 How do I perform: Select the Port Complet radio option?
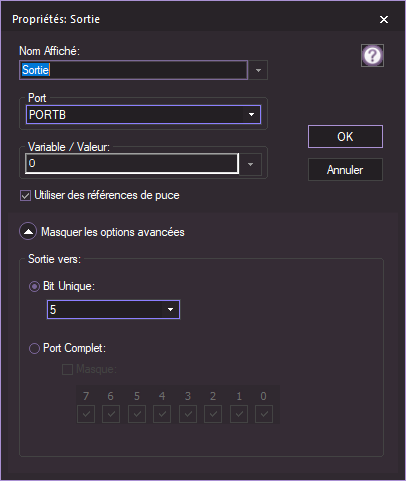pos(34,348)
